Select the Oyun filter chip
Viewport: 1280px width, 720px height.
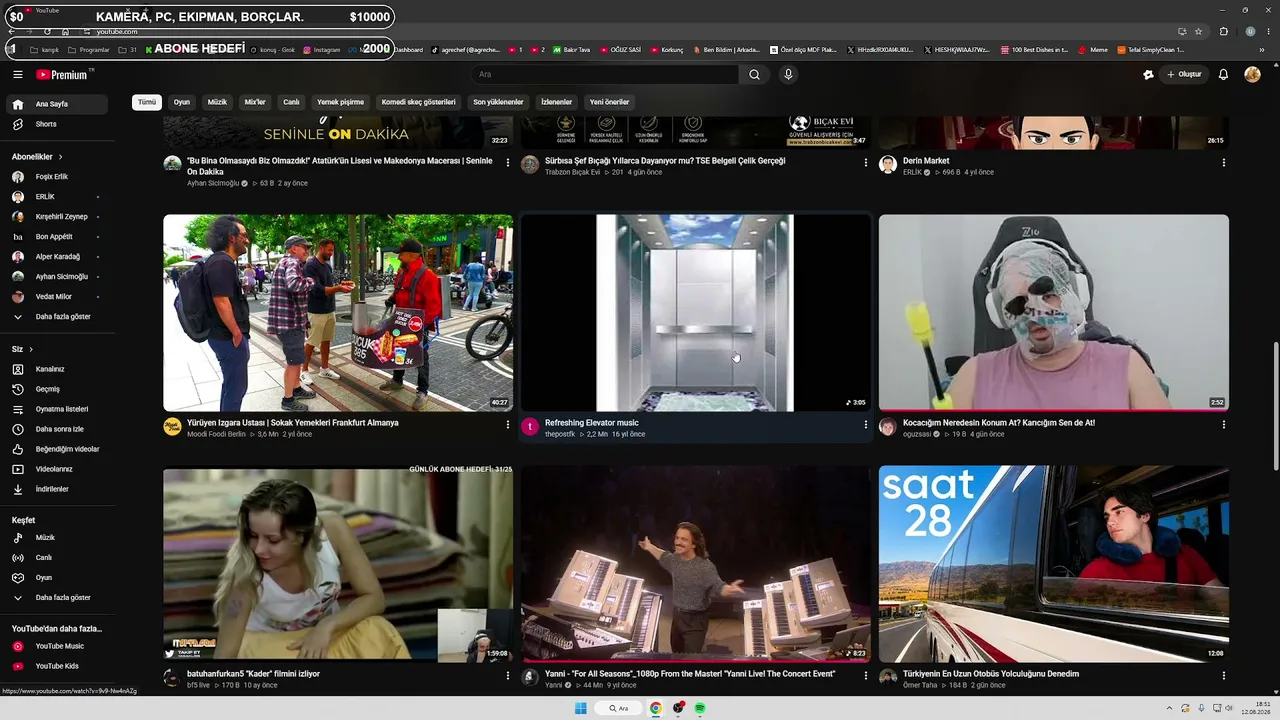182,102
